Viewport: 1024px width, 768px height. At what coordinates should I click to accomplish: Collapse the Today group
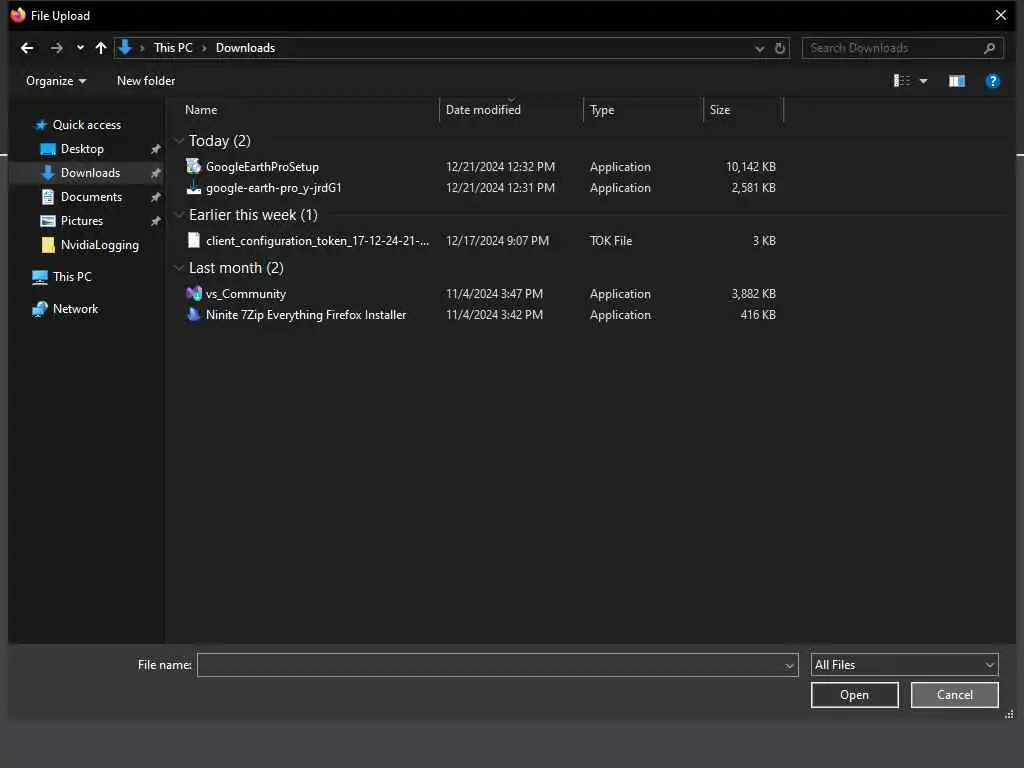(179, 140)
